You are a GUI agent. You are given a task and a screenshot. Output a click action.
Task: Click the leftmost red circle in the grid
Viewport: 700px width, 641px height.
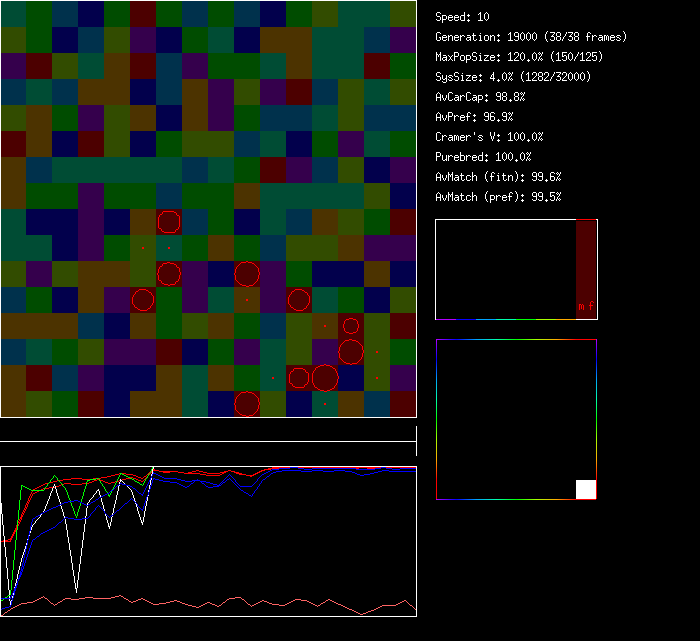[143, 300]
